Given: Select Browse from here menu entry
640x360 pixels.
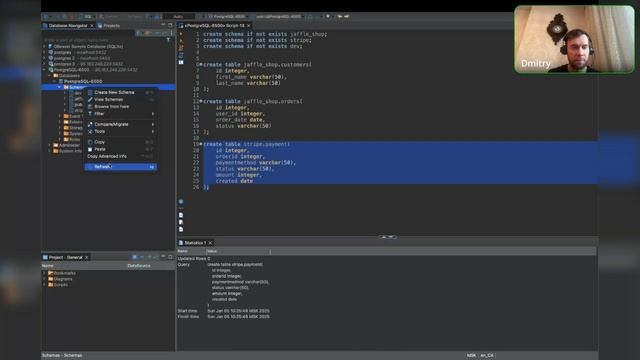Looking at the screenshot, I should (120, 106).
